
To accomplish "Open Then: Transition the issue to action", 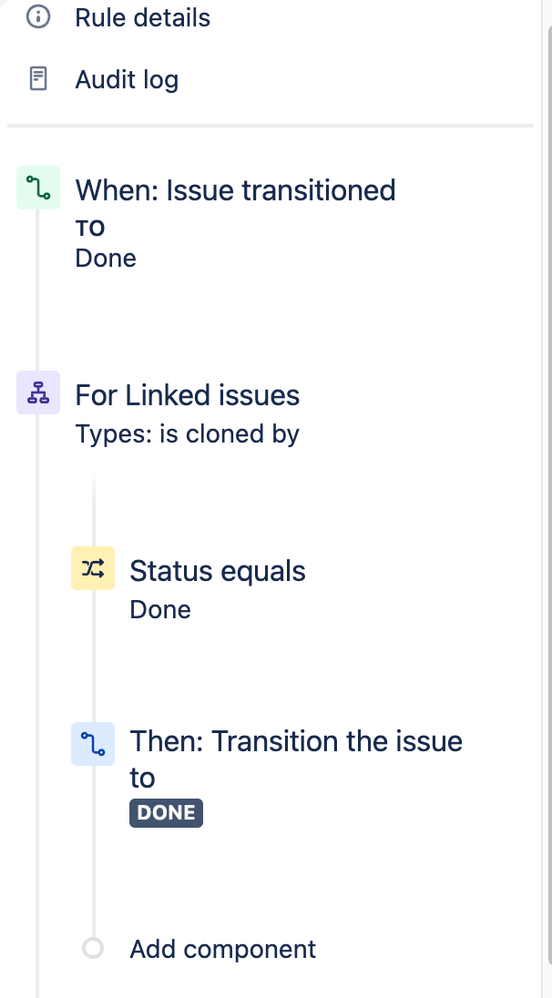I will tap(296, 759).
